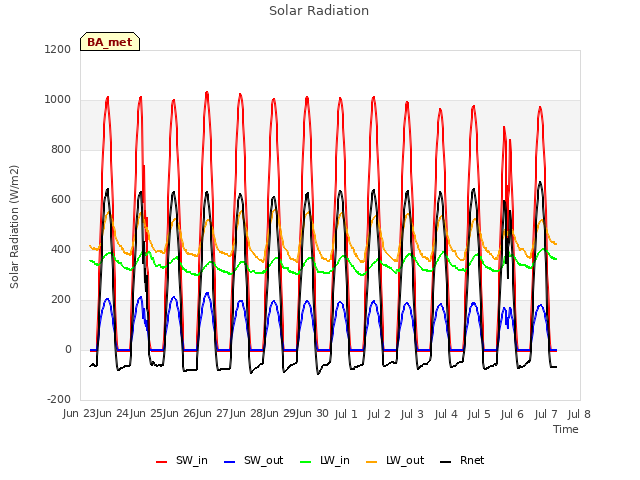Click the 800 y-axis tick label
Viewport: 640px width, 480px height.
point(61,149)
